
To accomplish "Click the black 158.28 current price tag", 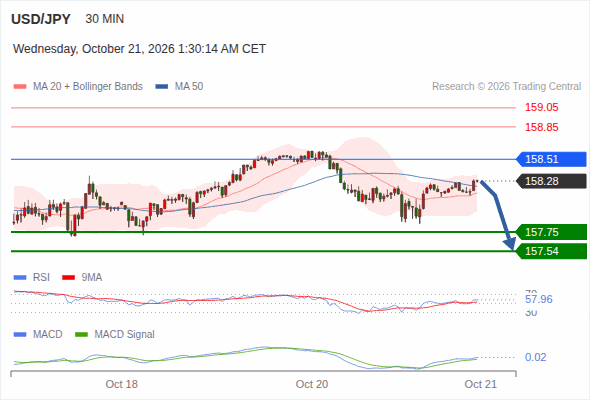I will tap(551, 181).
